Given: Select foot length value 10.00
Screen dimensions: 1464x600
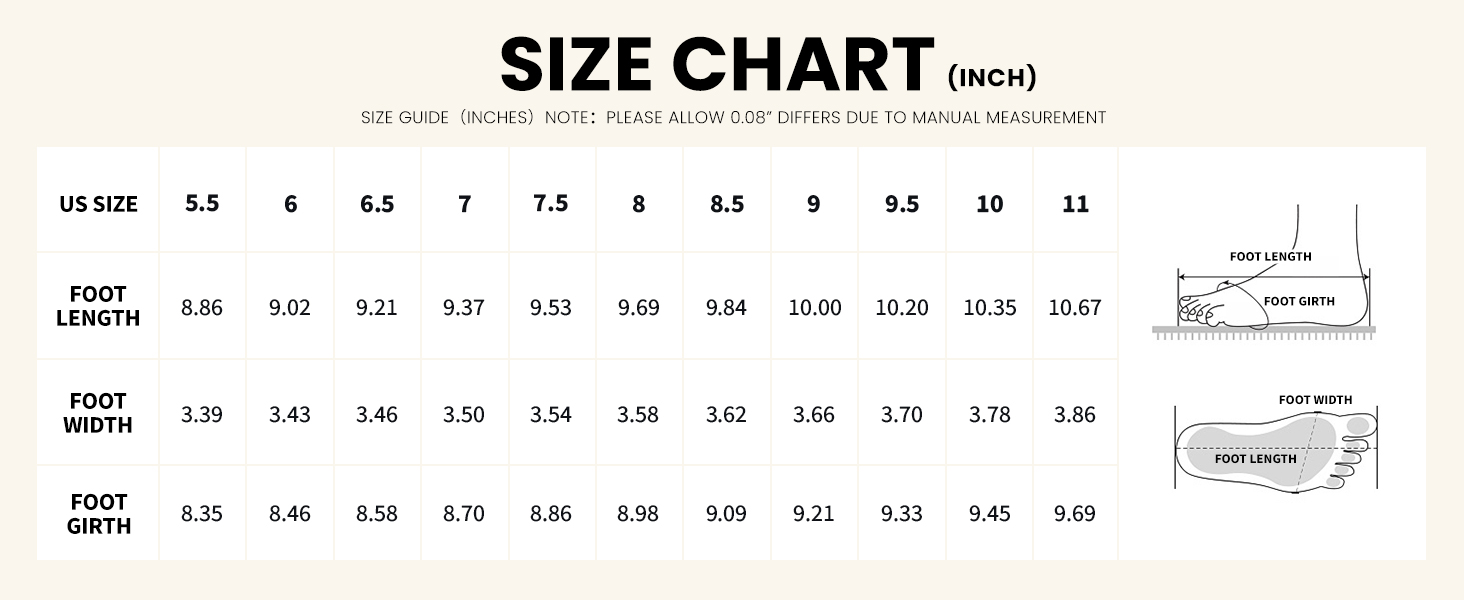Looking at the screenshot, I should tap(814, 308).
